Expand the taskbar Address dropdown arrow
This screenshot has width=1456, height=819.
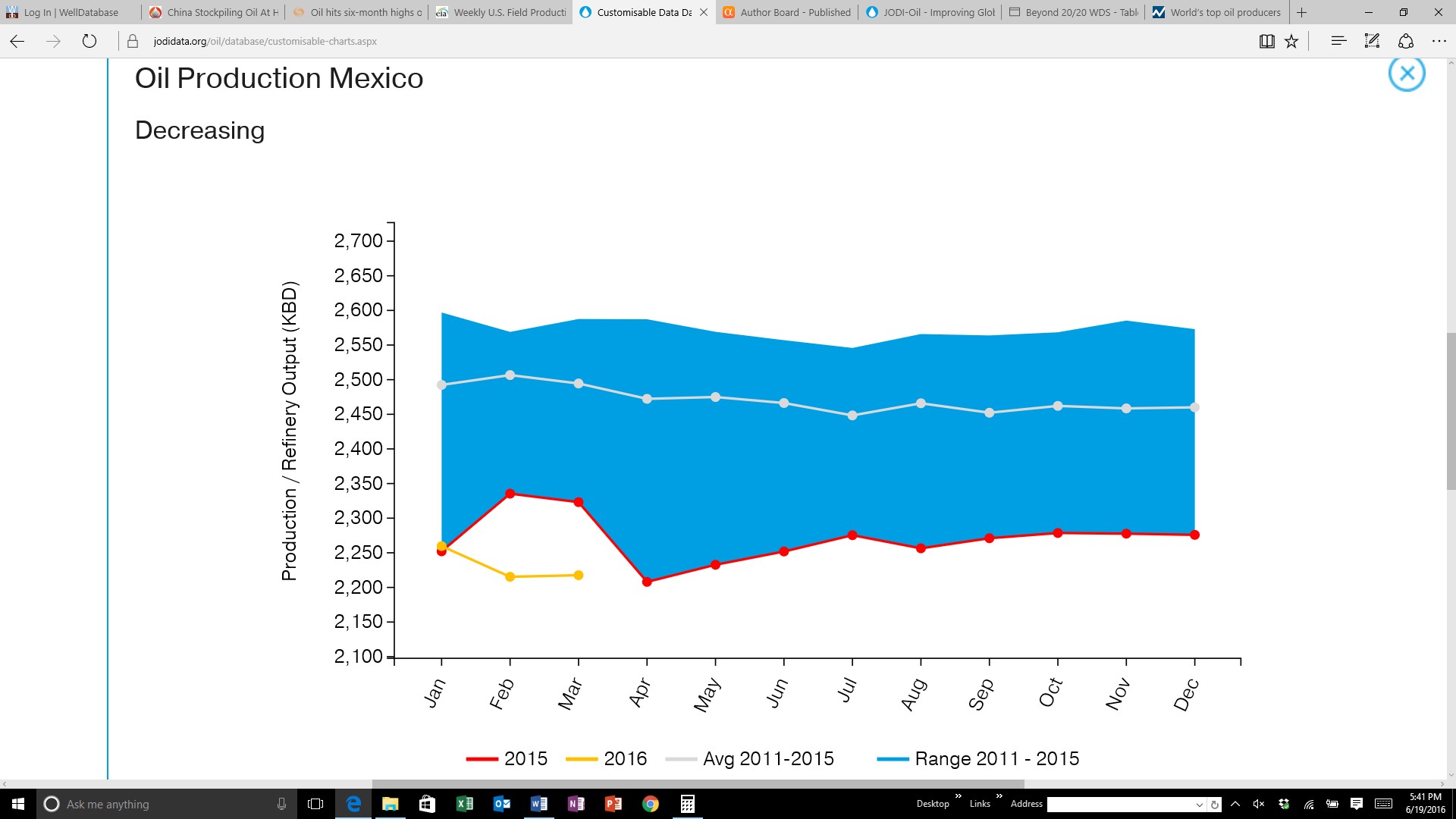1199,805
